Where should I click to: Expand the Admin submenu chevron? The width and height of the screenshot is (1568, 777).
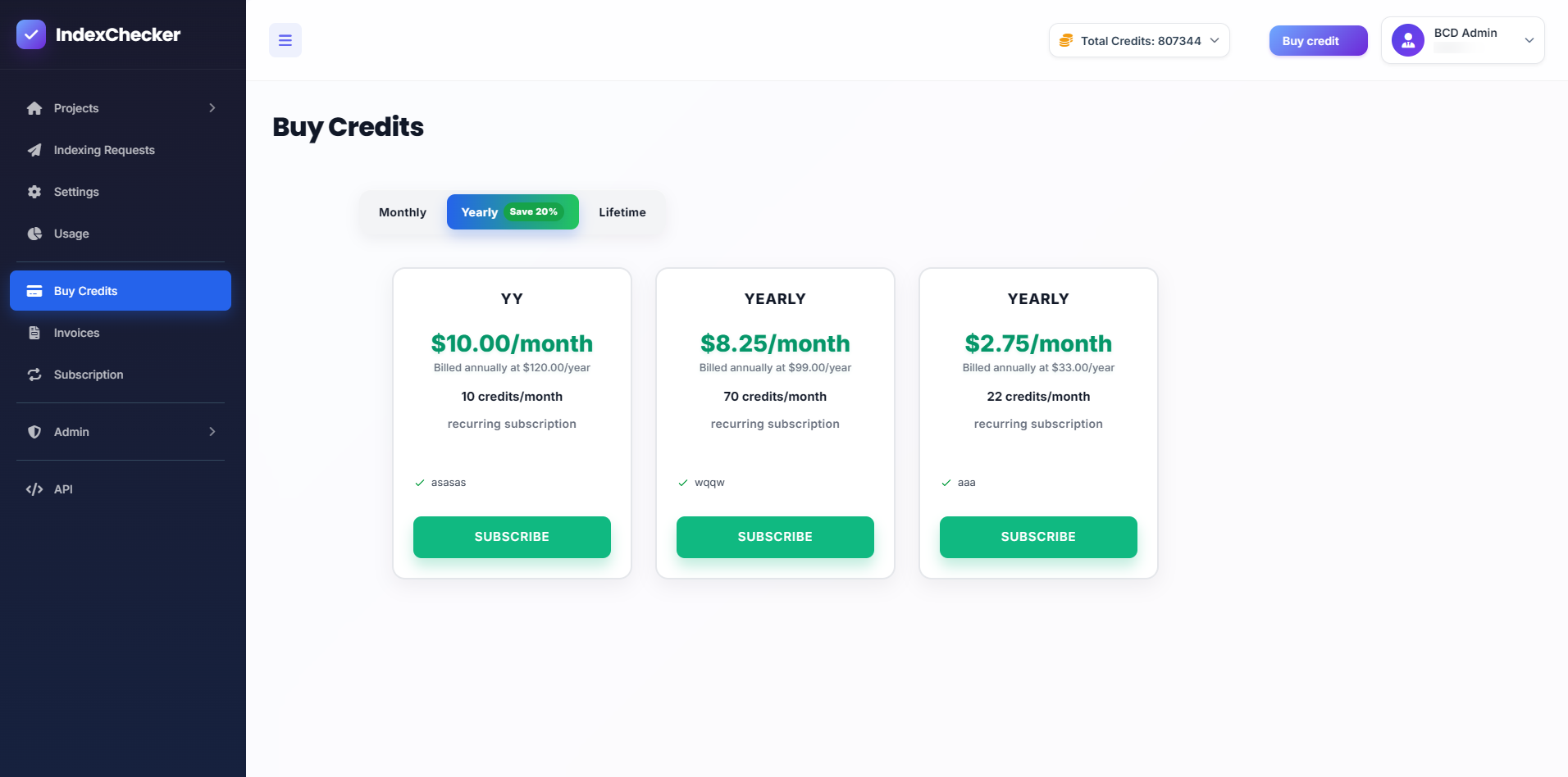212,432
